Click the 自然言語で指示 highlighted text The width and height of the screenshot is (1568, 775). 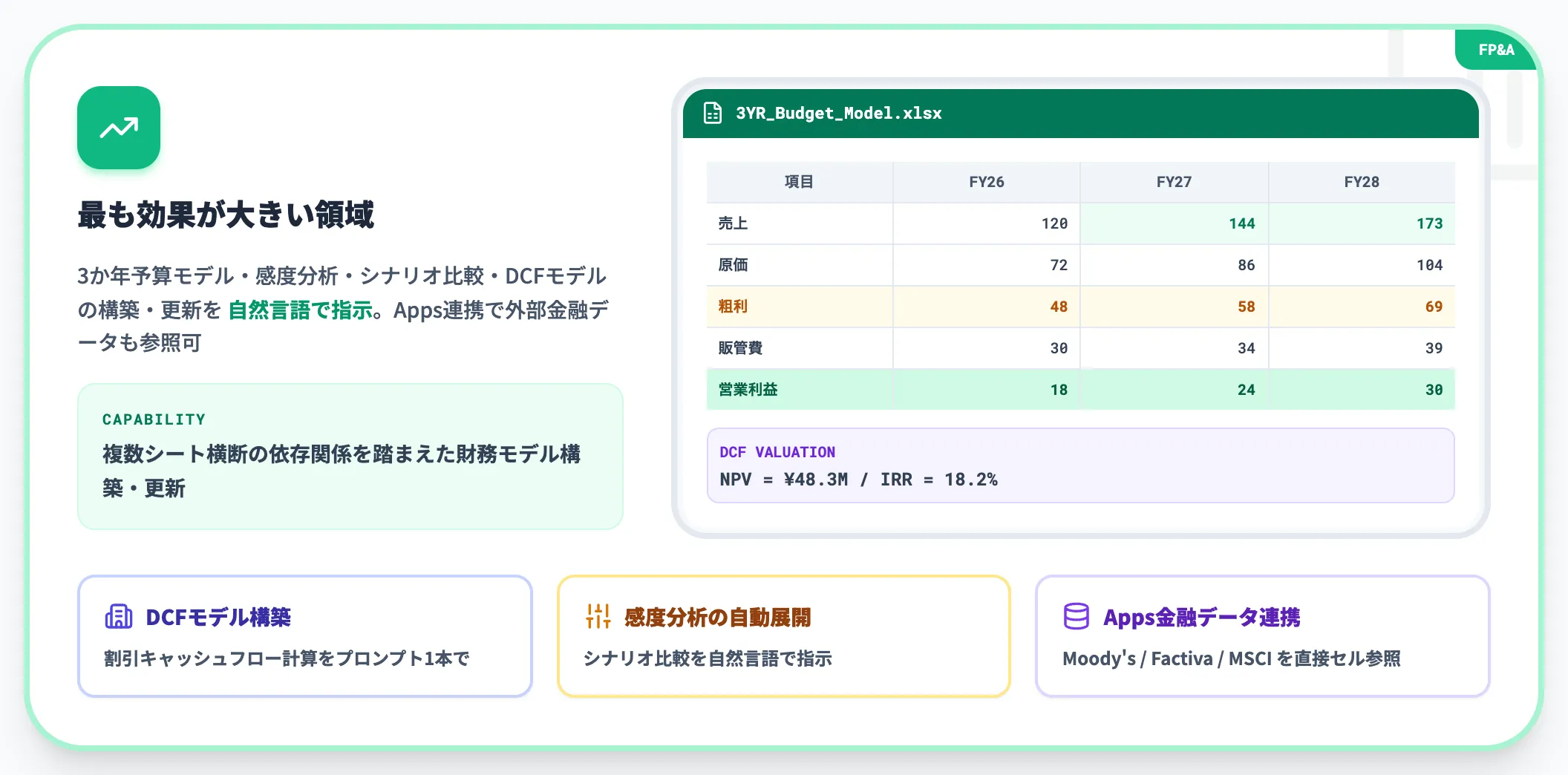tap(300, 310)
